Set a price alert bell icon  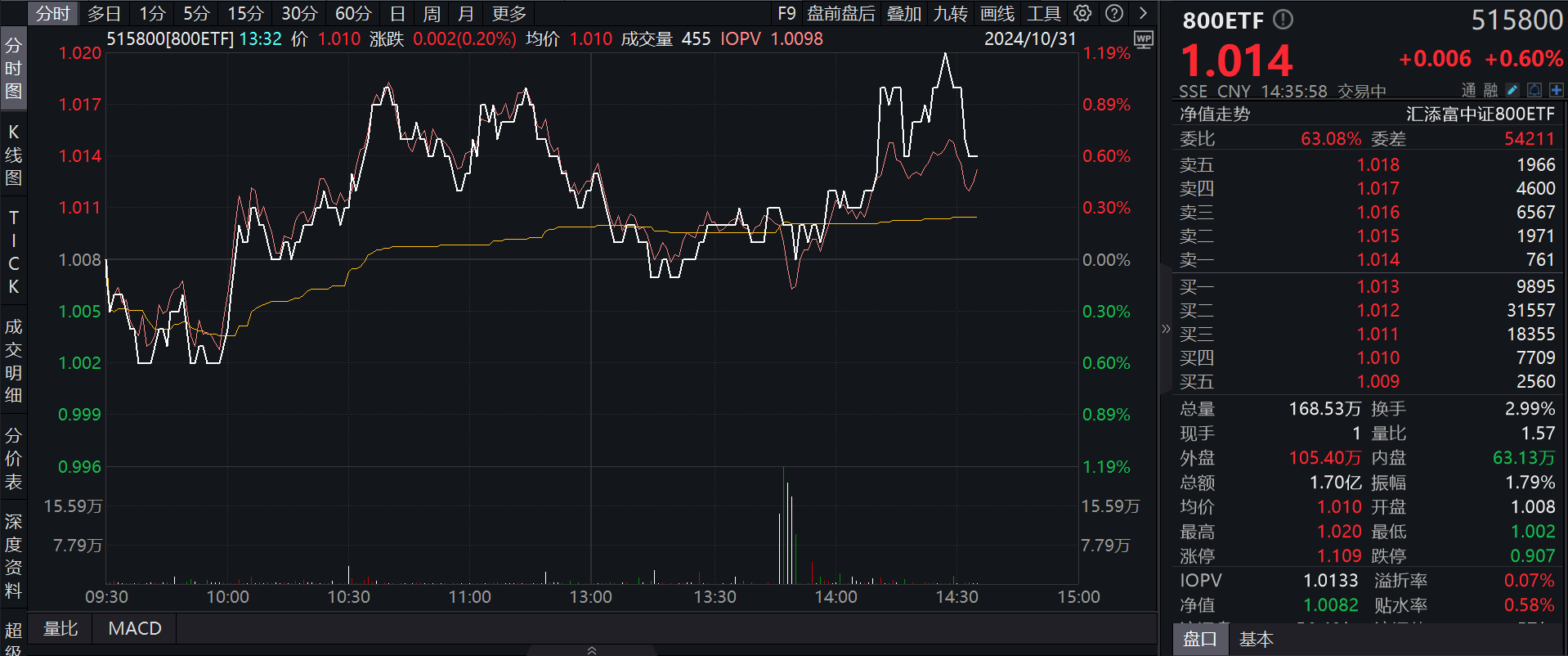1534,90
